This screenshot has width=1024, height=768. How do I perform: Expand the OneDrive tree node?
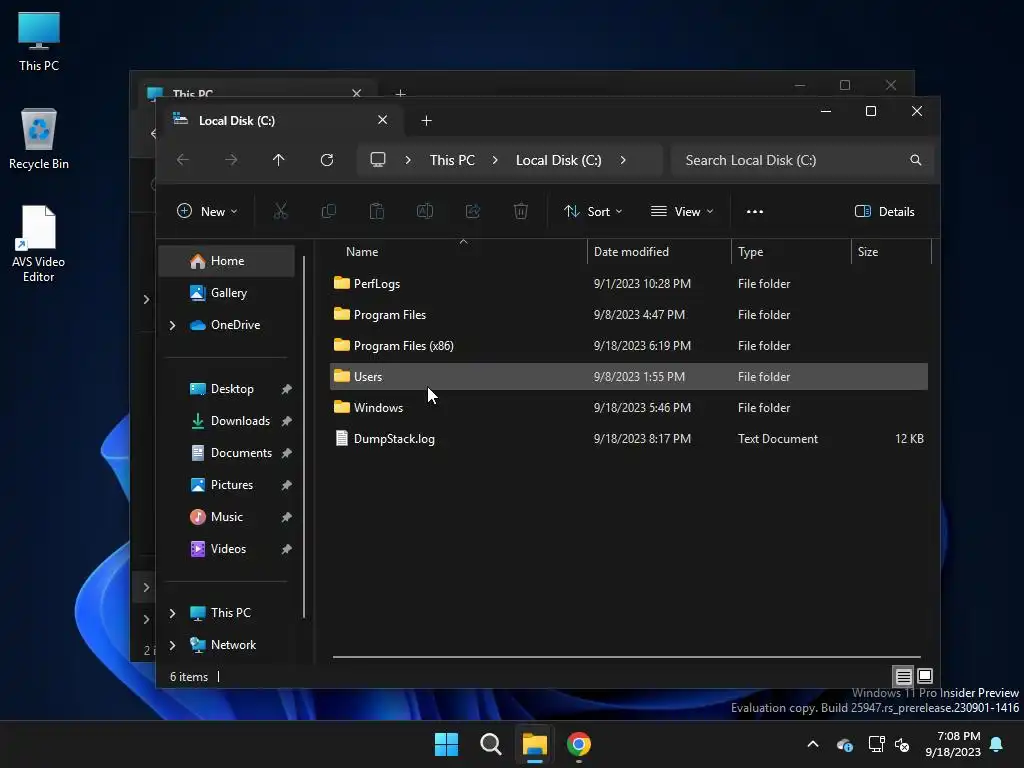click(x=172, y=325)
